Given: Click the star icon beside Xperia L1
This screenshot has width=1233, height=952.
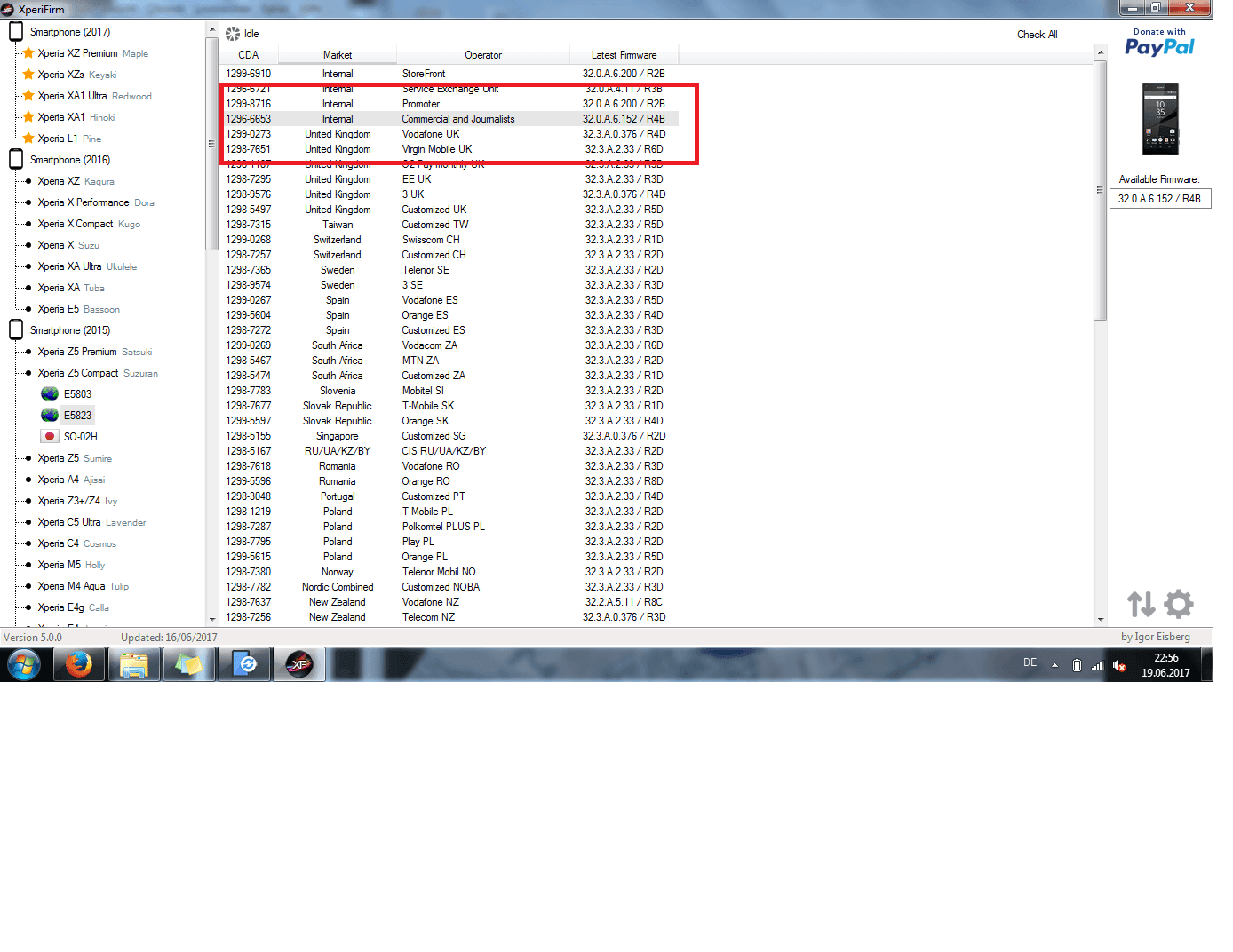Looking at the screenshot, I should (28, 139).
